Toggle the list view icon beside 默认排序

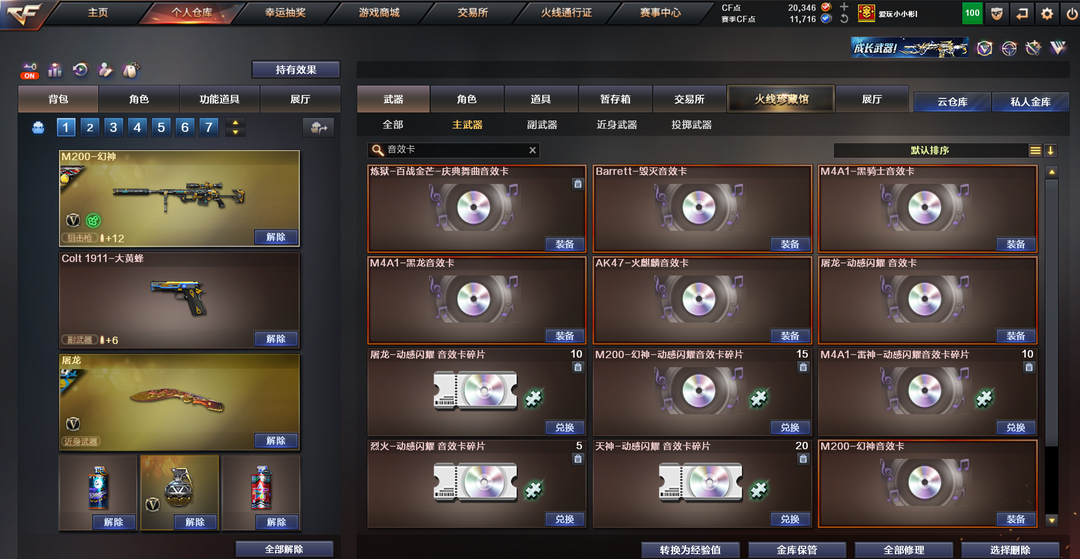1035,150
